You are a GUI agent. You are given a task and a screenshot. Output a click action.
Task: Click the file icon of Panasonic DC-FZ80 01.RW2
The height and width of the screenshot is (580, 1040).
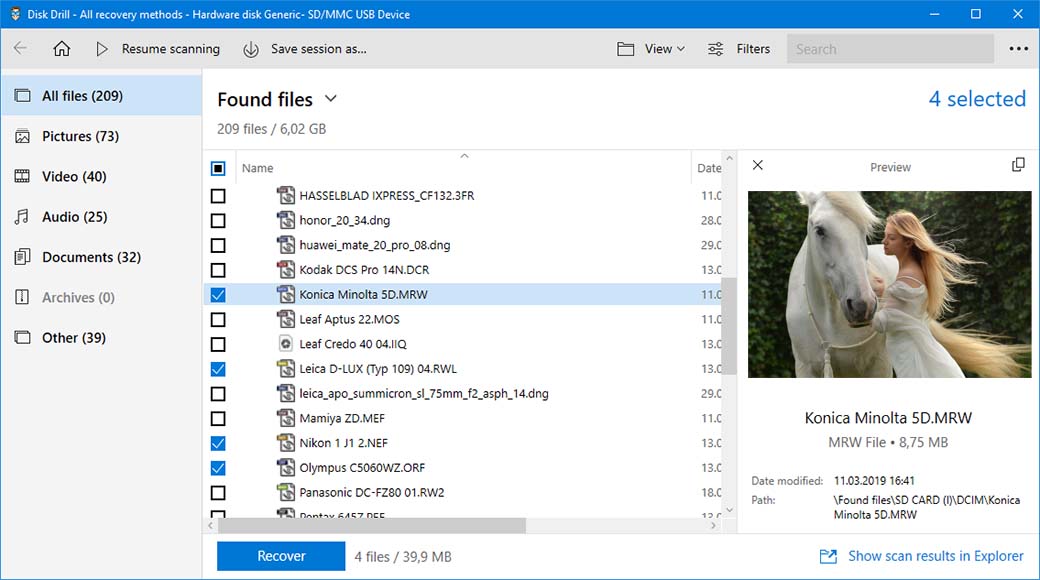point(286,492)
